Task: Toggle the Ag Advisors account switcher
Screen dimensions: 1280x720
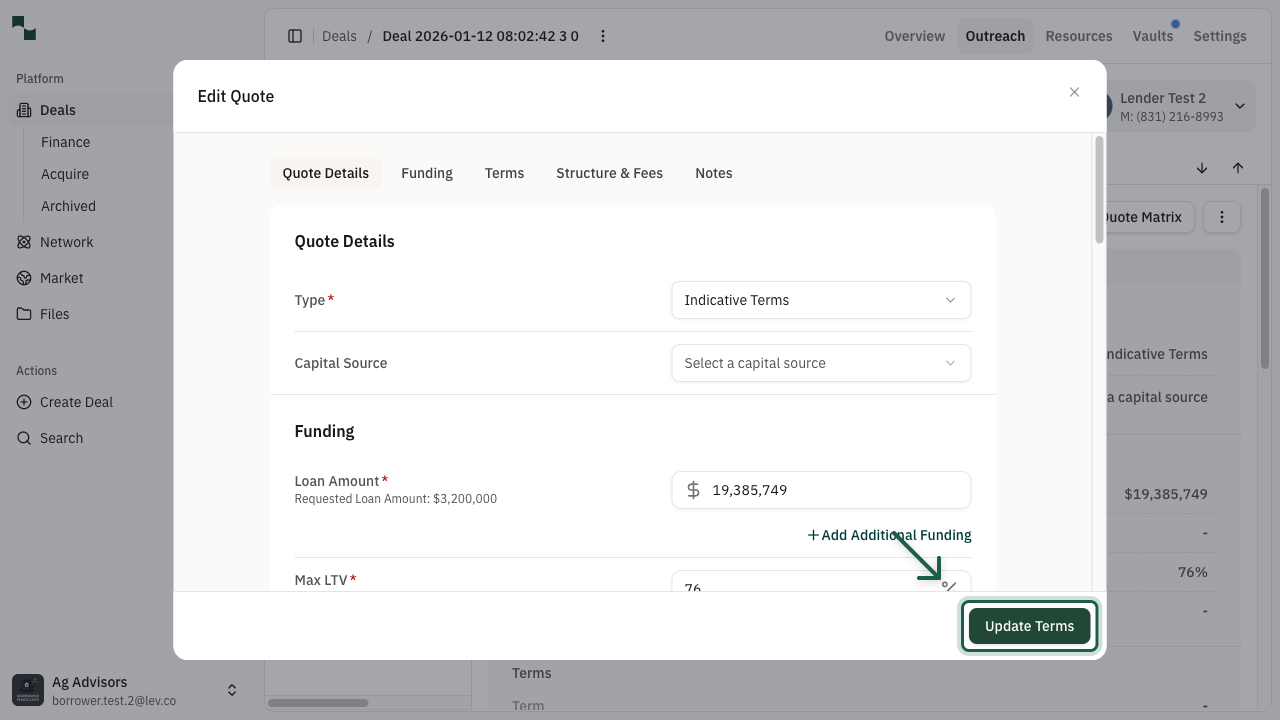Action: coord(231,689)
